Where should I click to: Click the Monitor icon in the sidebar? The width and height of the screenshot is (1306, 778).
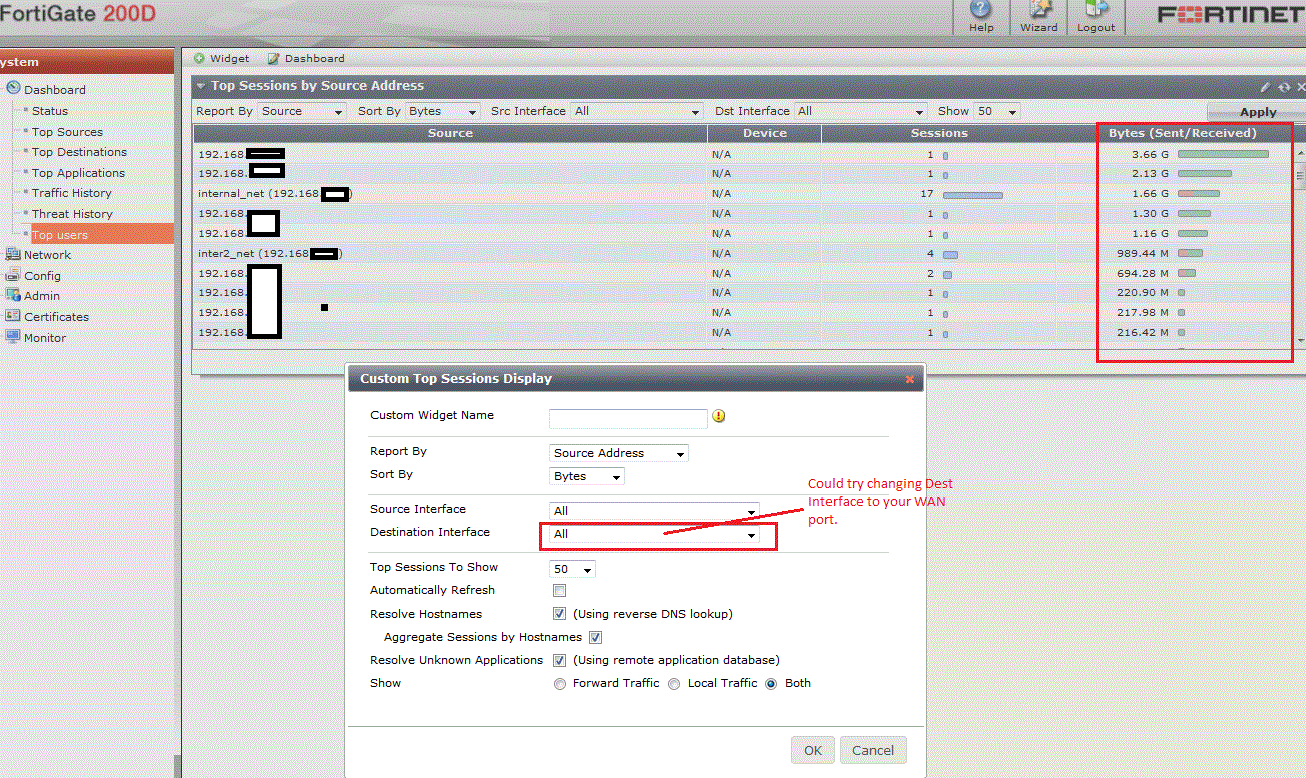[13, 337]
